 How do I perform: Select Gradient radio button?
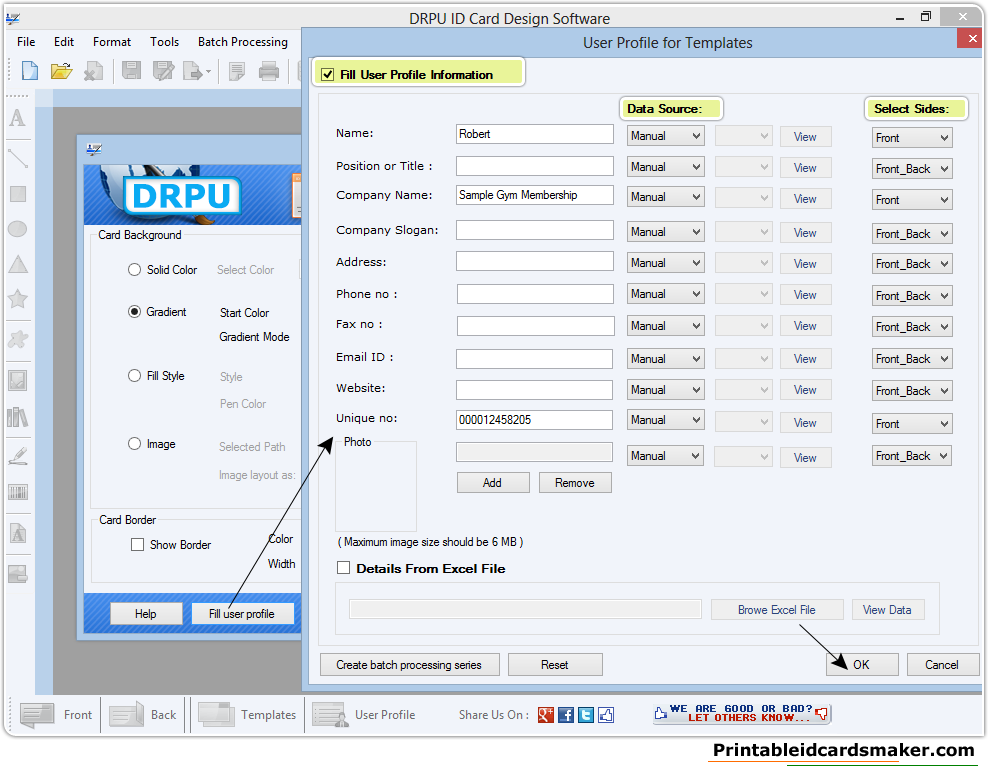point(134,312)
